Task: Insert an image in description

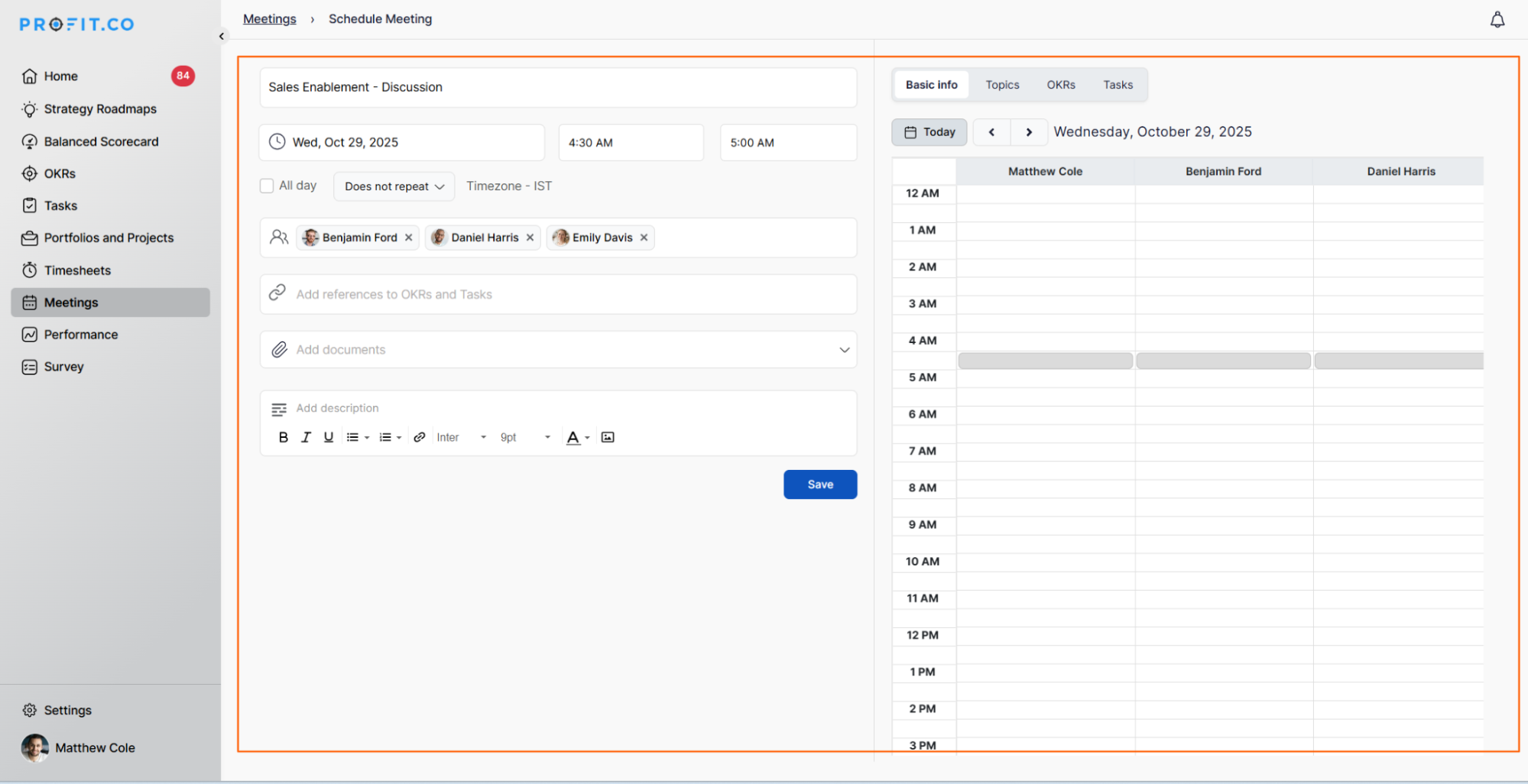Action: click(x=608, y=437)
